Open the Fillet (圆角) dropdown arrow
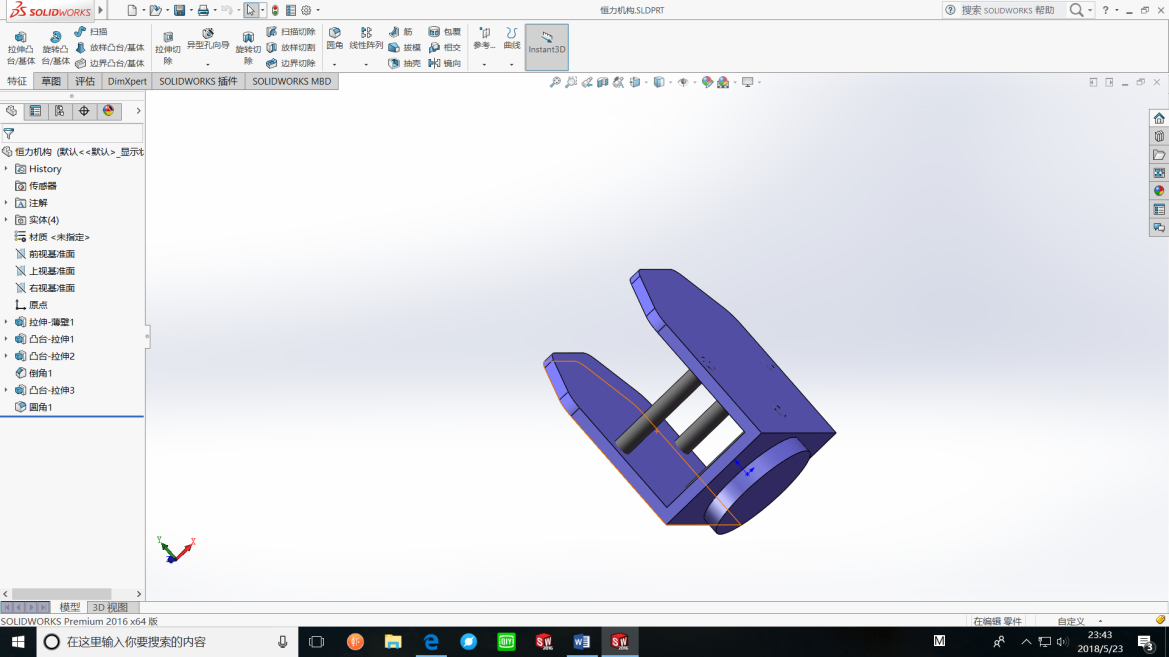The image size is (1169, 657). [x=335, y=64]
